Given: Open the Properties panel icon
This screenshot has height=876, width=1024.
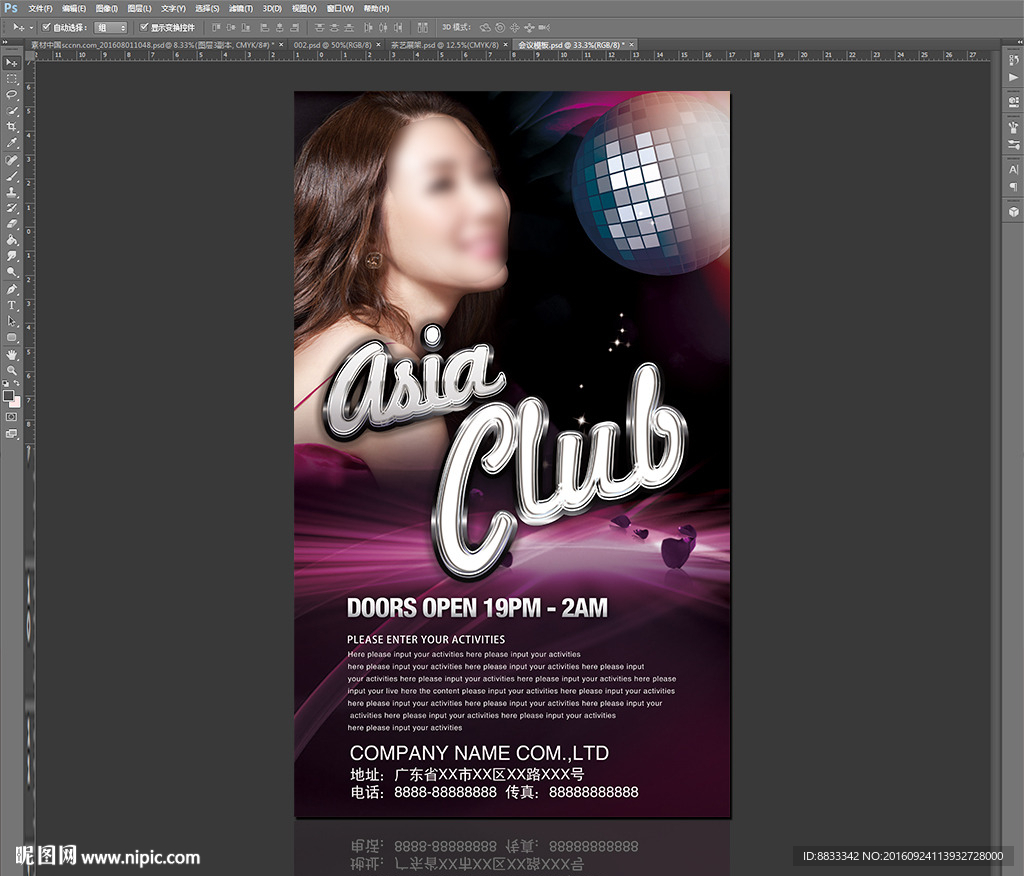Looking at the screenshot, I should pyautogui.click(x=1014, y=102).
